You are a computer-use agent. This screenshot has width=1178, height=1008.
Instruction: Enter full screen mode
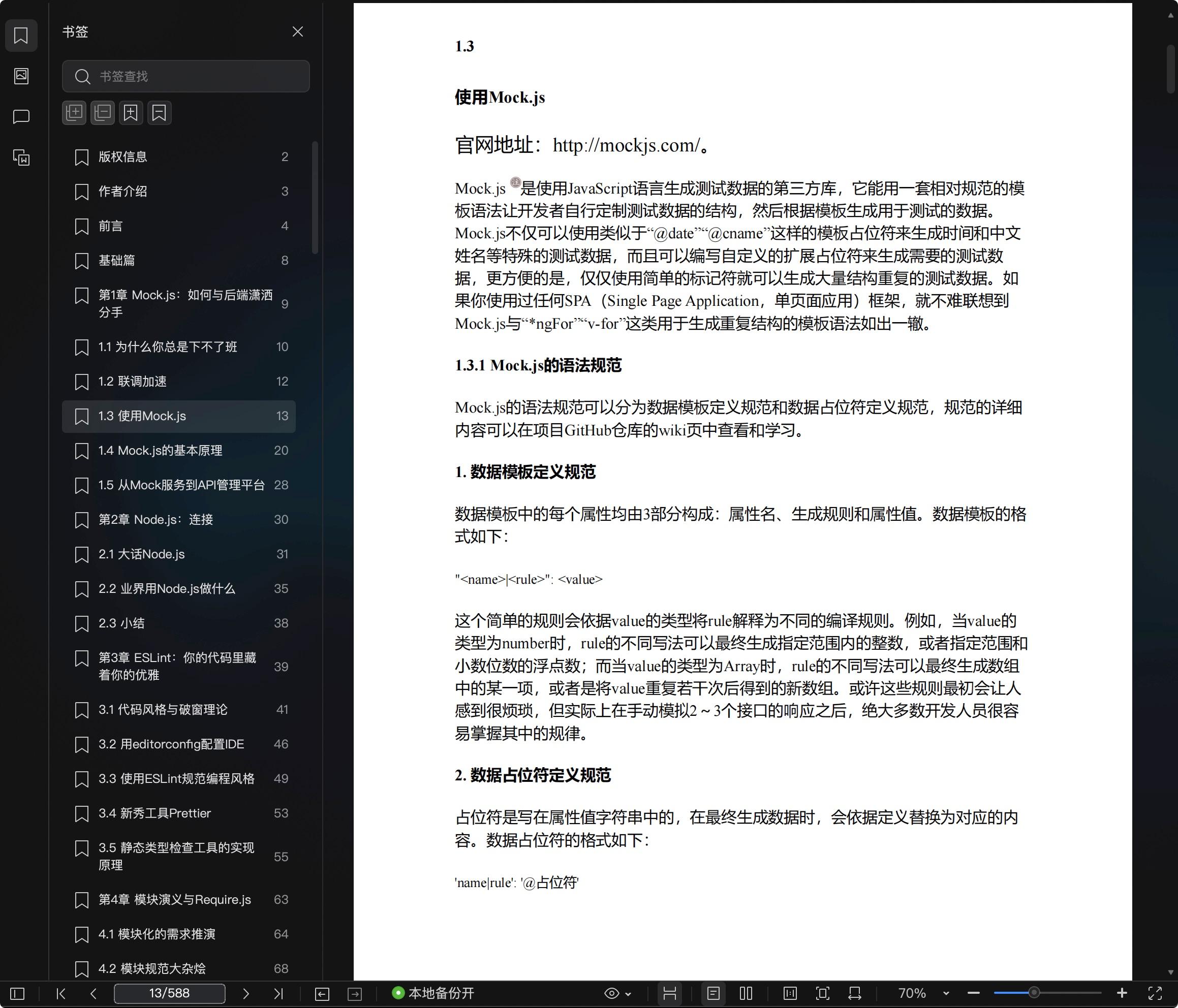[1155, 993]
